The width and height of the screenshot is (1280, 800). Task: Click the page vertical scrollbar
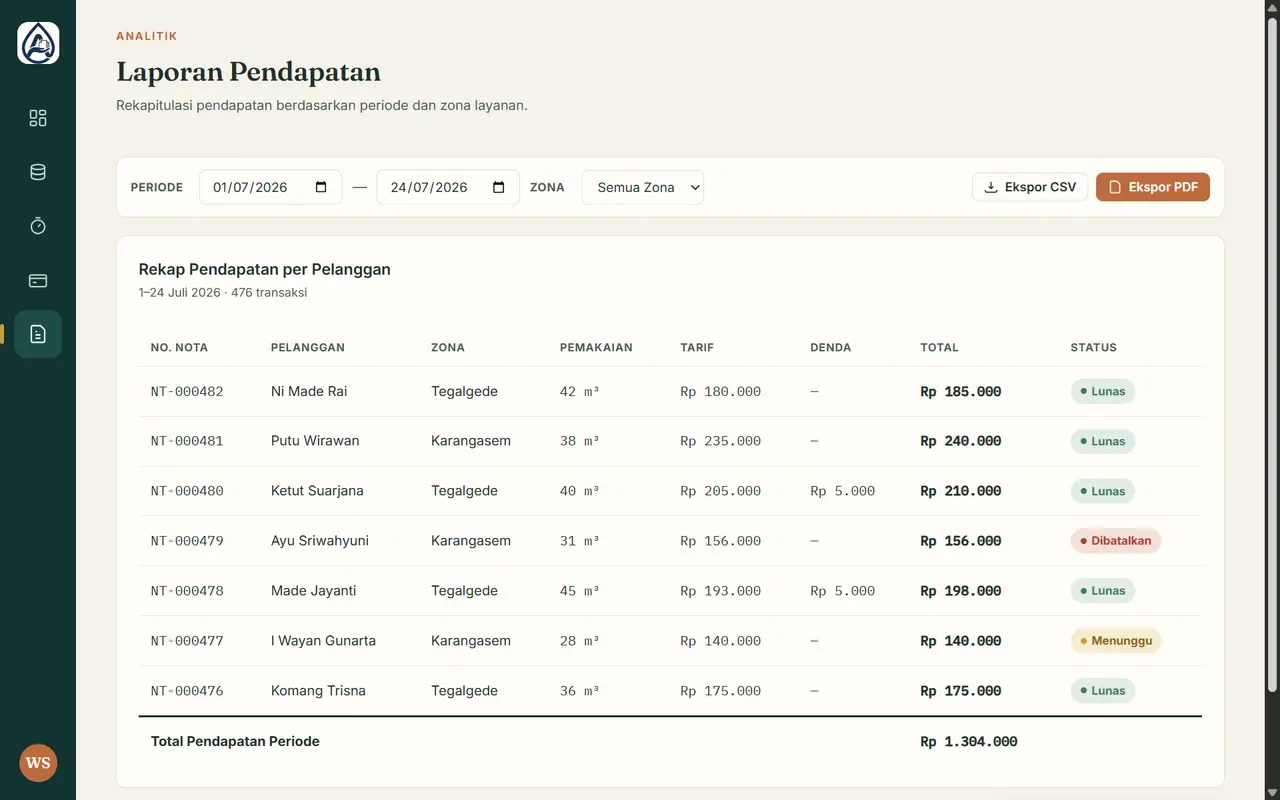coord(1272,355)
